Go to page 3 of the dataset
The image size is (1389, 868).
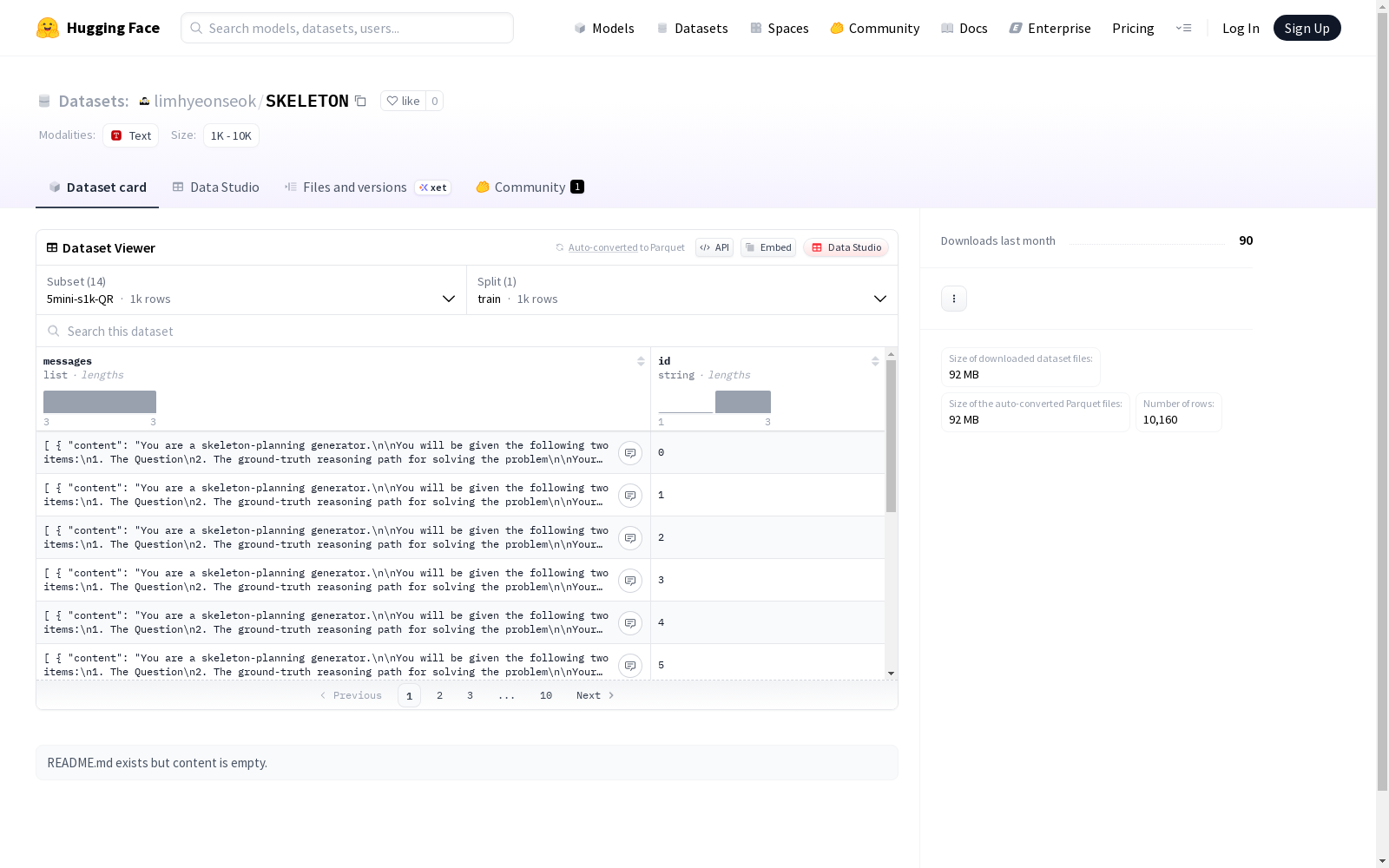[x=471, y=695]
